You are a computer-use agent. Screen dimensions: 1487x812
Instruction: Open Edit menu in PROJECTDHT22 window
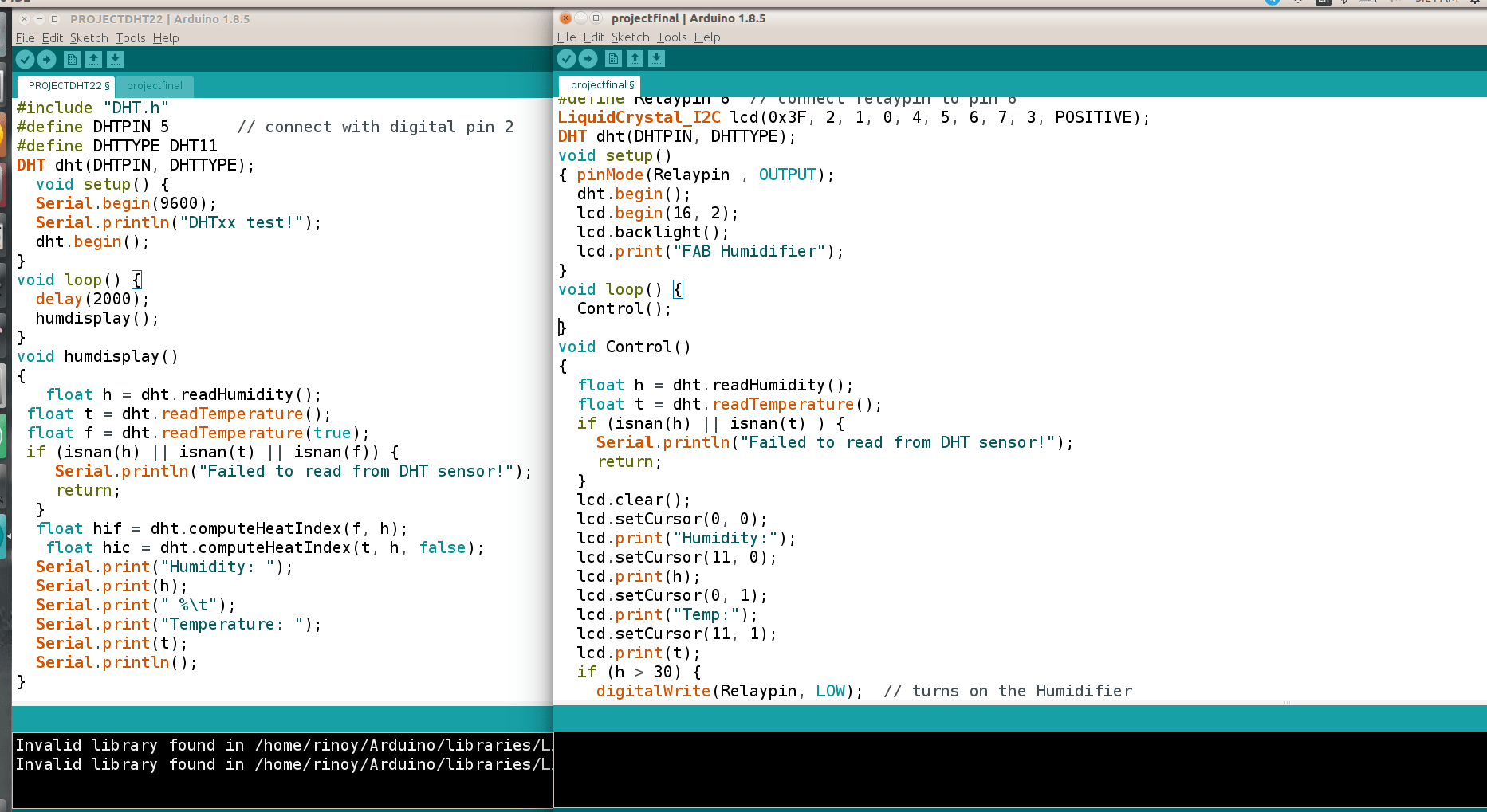(53, 38)
